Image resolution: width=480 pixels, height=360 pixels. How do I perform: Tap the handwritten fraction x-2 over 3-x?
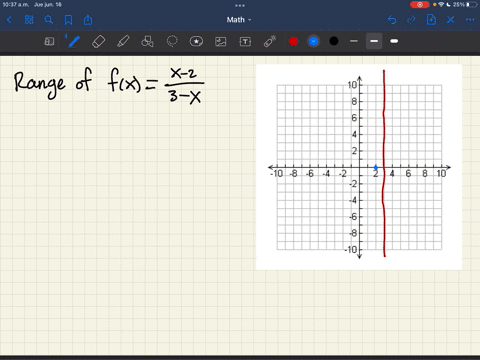184,86
